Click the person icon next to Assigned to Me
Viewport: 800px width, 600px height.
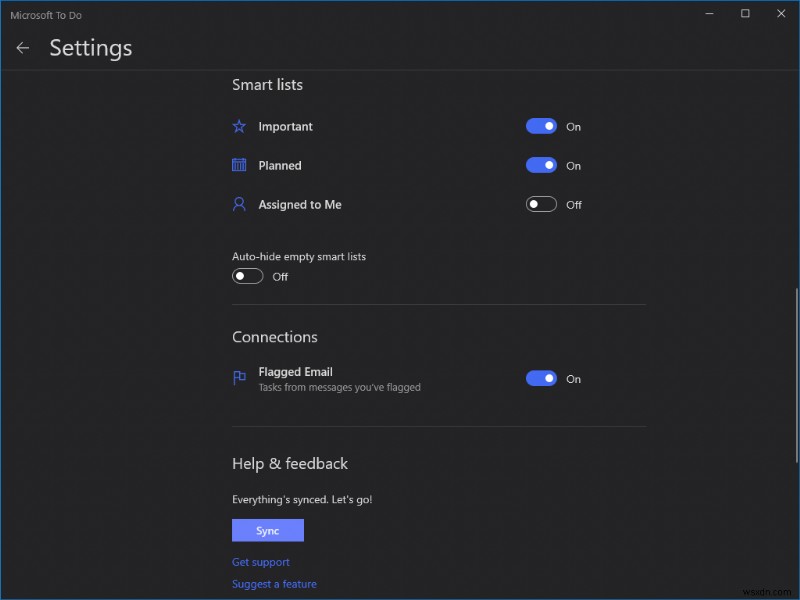(238, 203)
